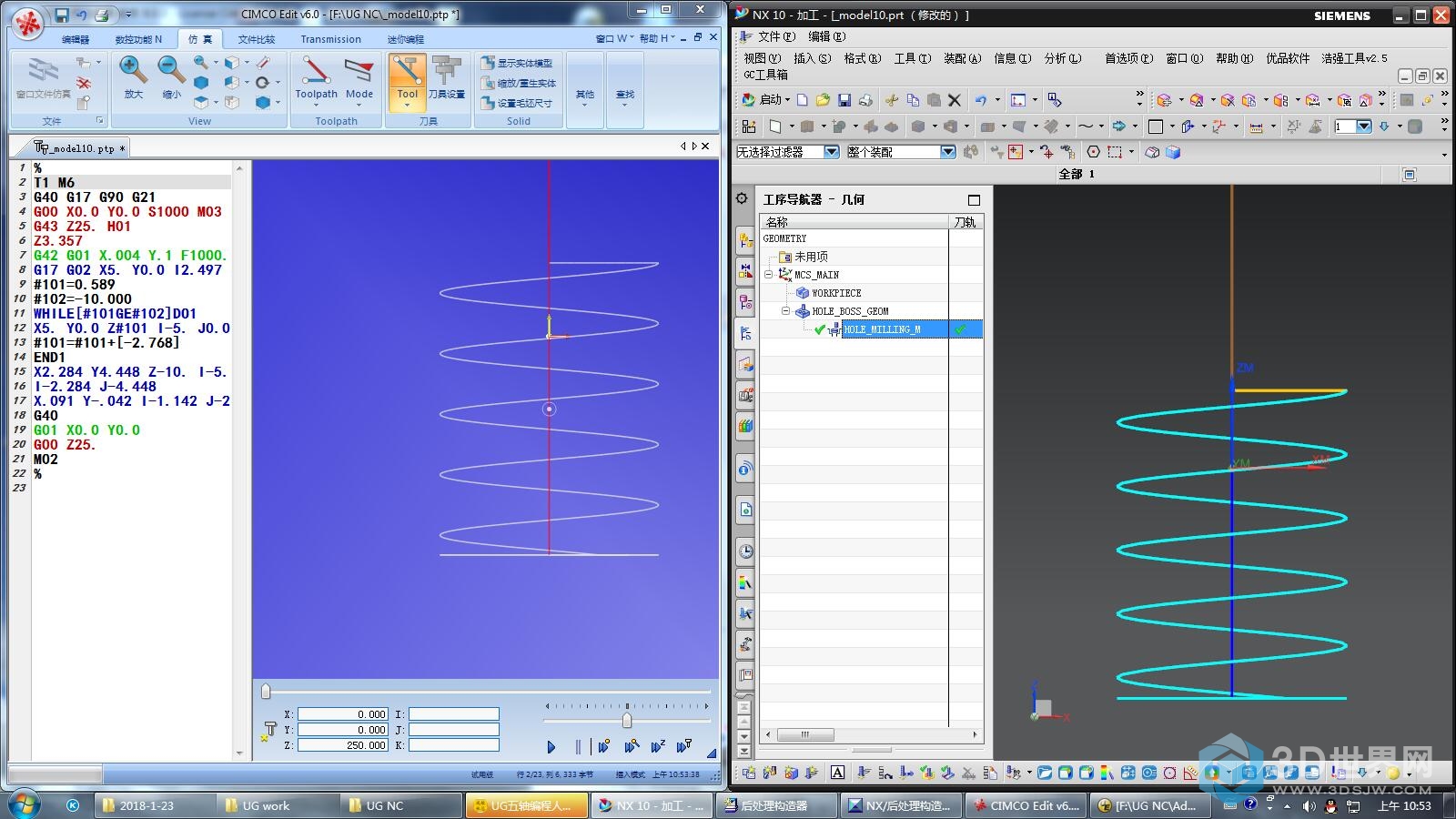
Task: Click the NX save disk icon
Action: 844,100
